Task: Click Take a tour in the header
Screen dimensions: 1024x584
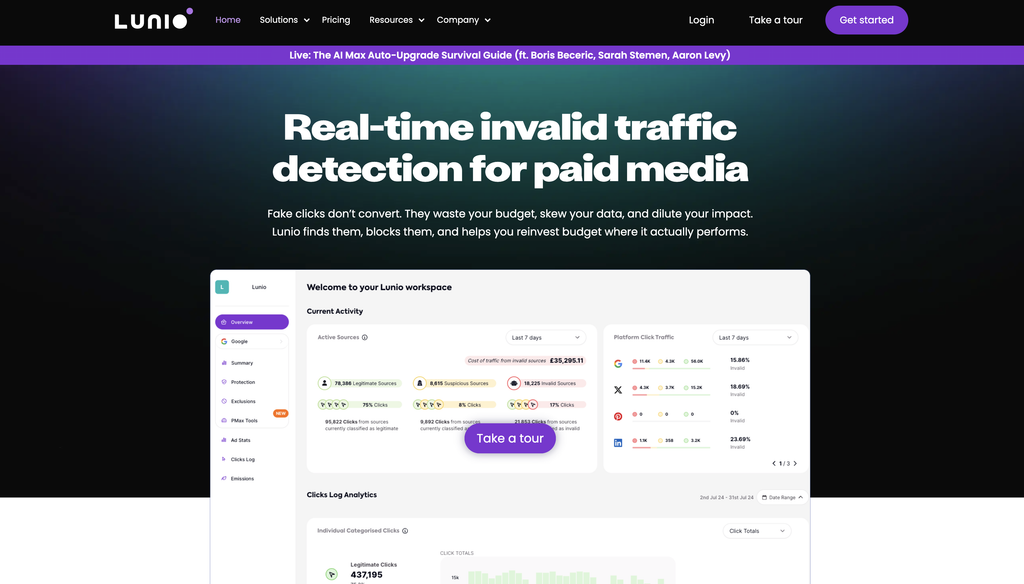Action: coord(775,20)
